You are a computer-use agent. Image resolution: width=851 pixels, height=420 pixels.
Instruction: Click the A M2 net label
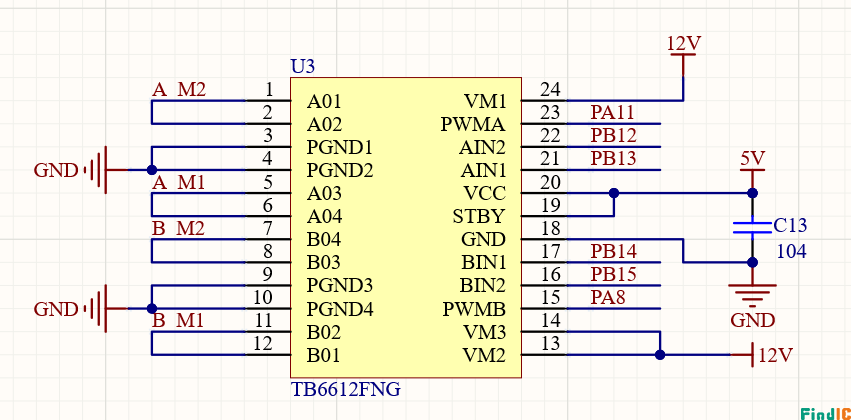179,90
